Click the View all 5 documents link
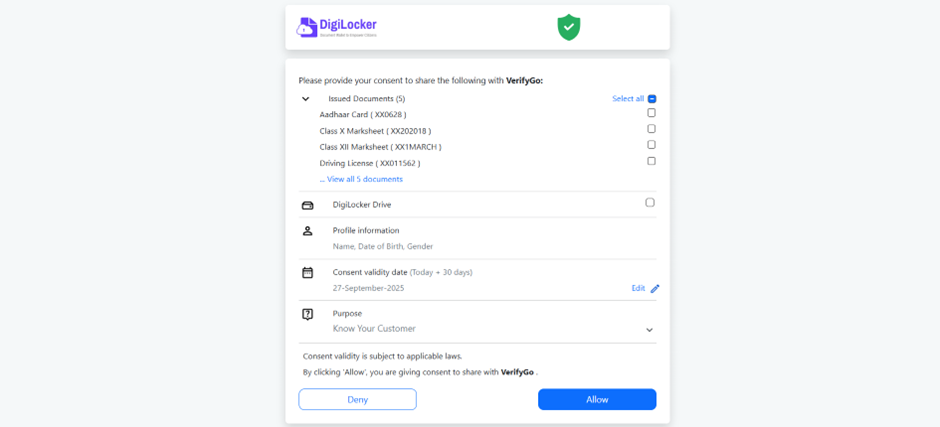 pos(364,180)
